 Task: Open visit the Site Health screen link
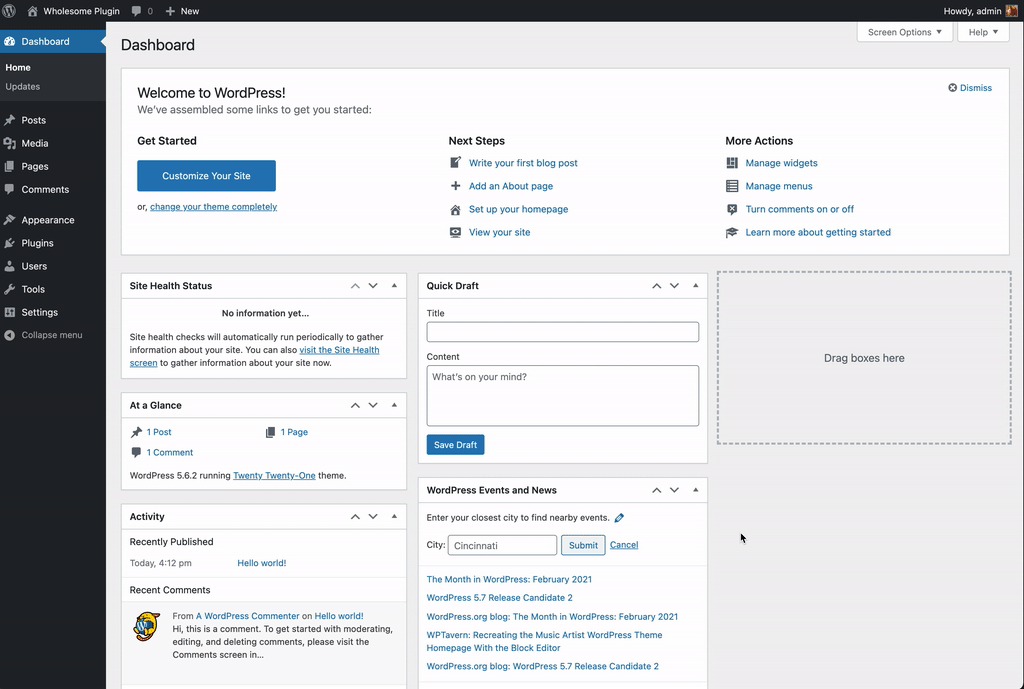click(x=255, y=356)
